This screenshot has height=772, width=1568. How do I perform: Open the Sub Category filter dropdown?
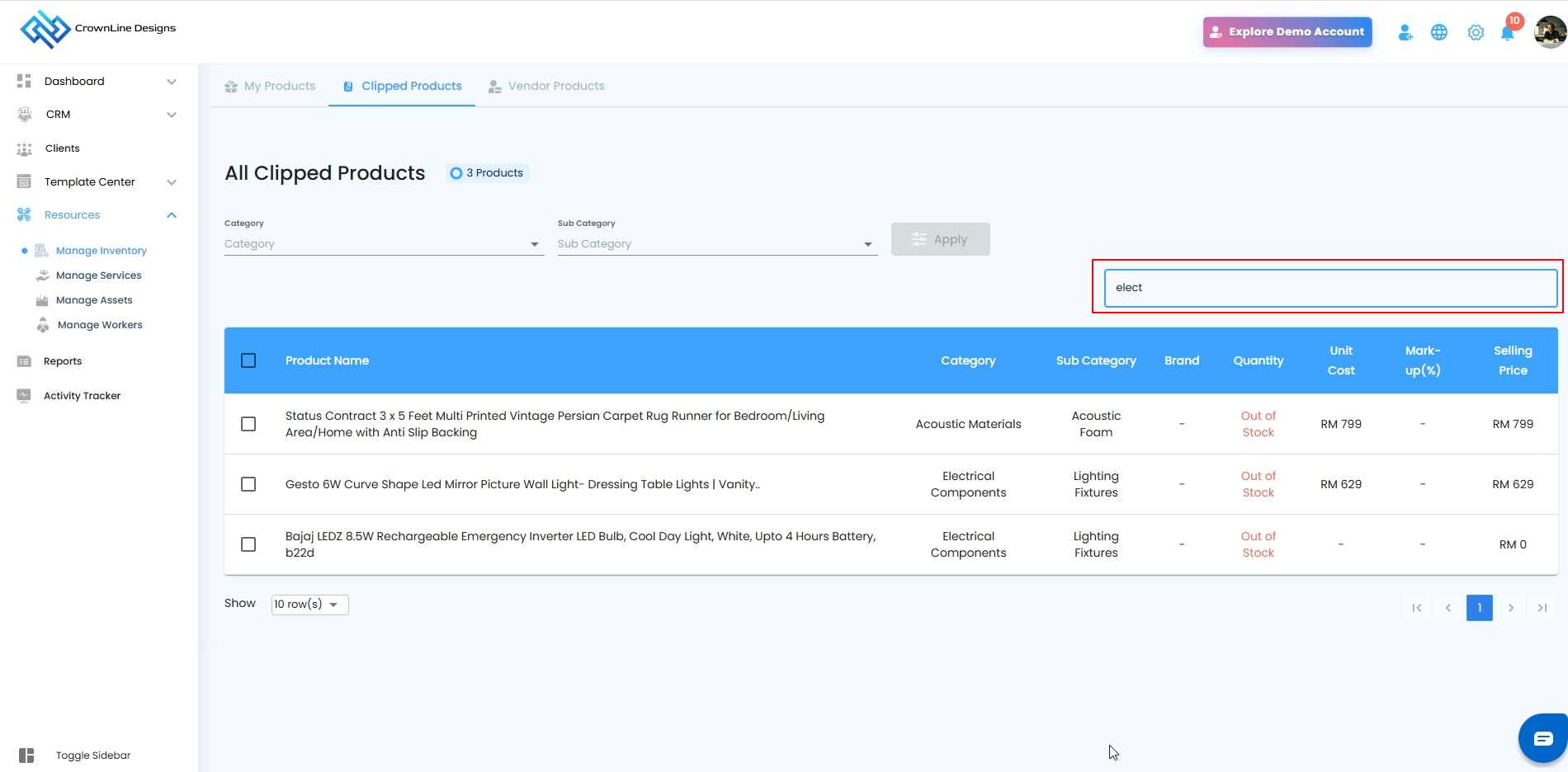click(x=716, y=244)
